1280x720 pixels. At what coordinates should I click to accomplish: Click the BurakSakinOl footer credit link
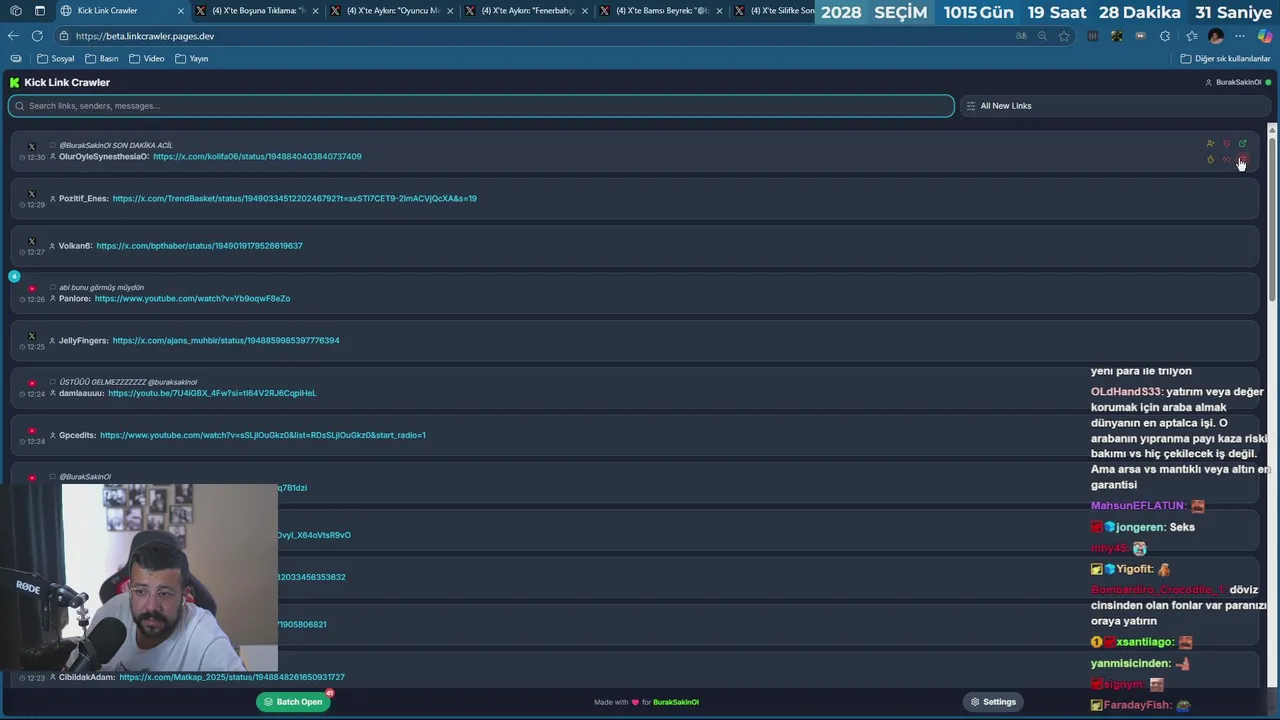click(x=676, y=702)
